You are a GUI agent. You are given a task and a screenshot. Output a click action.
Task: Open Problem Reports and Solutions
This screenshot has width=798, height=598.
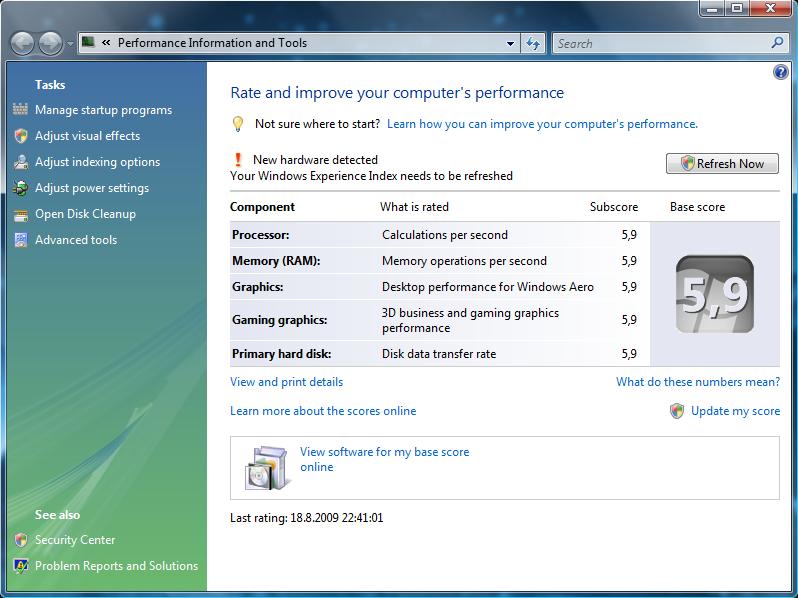coord(116,566)
